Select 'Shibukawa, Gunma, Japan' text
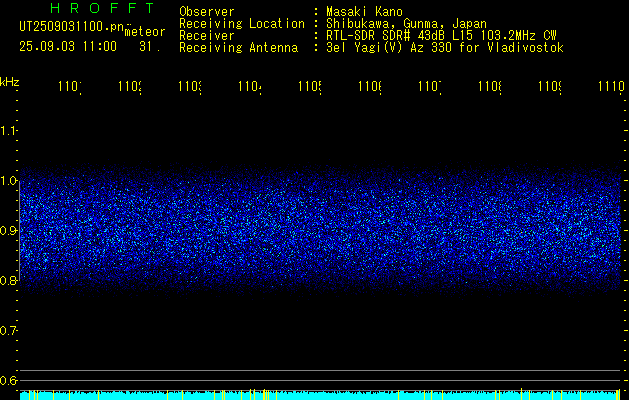 (x=406, y=24)
